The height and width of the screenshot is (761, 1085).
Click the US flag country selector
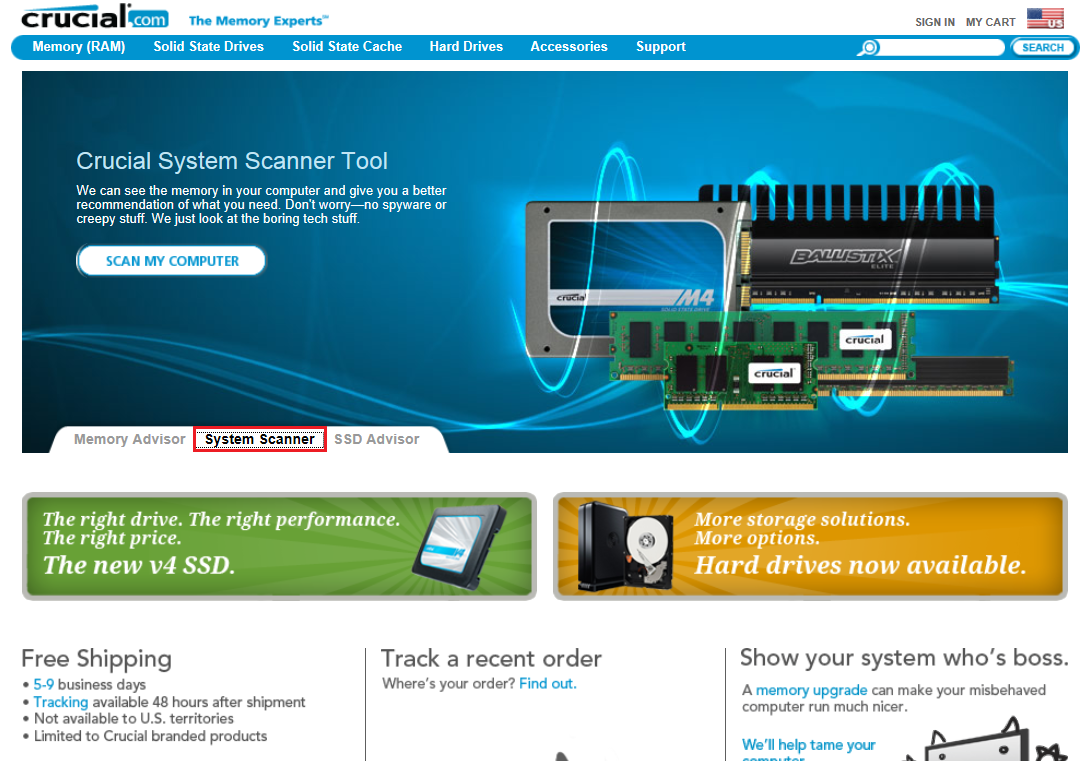[x=1046, y=18]
